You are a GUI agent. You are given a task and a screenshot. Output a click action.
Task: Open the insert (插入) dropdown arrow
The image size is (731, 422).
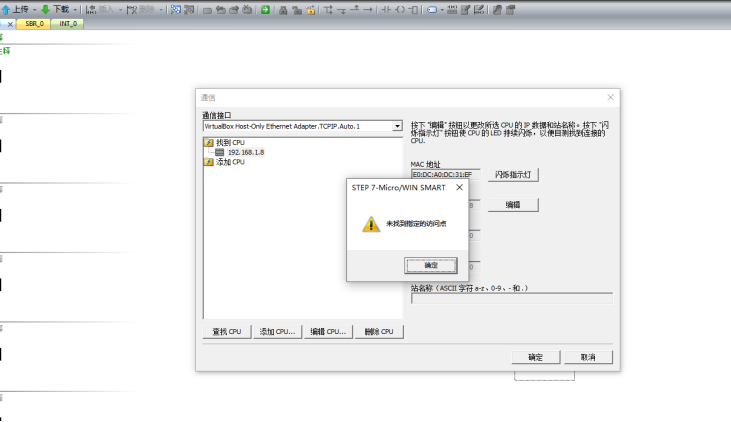point(120,10)
